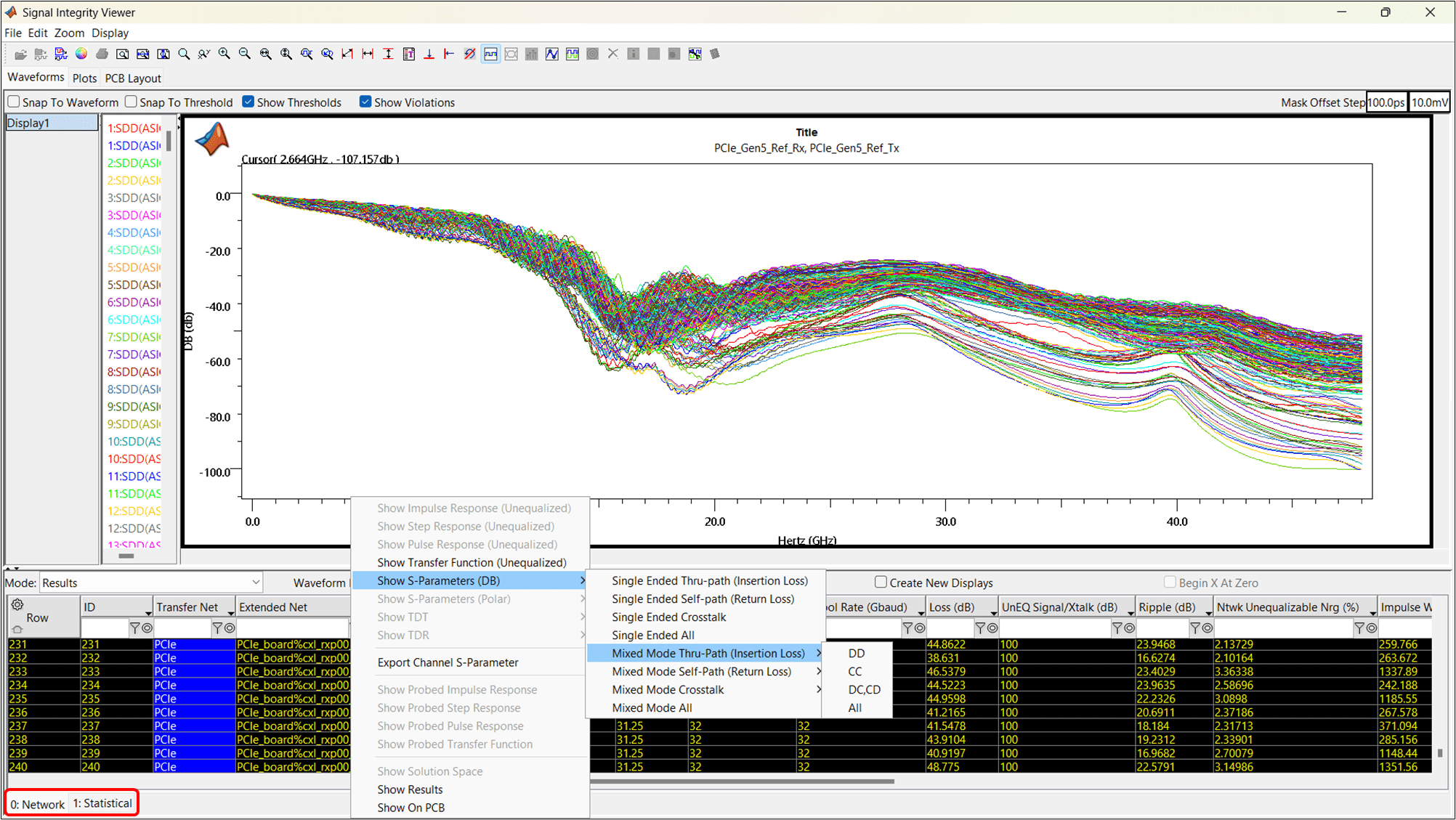Select the horizontal measurement cursor icon
1456x820 pixels.
[368, 54]
